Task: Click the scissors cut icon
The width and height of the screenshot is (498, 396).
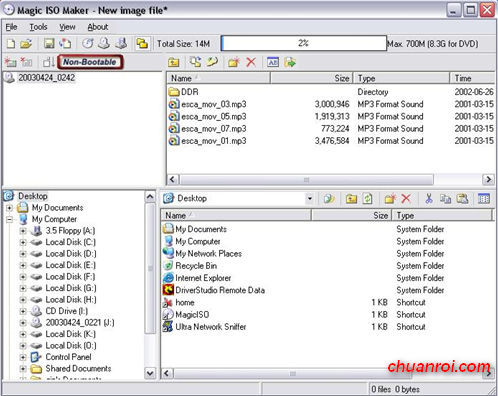Action: pyautogui.click(x=429, y=199)
